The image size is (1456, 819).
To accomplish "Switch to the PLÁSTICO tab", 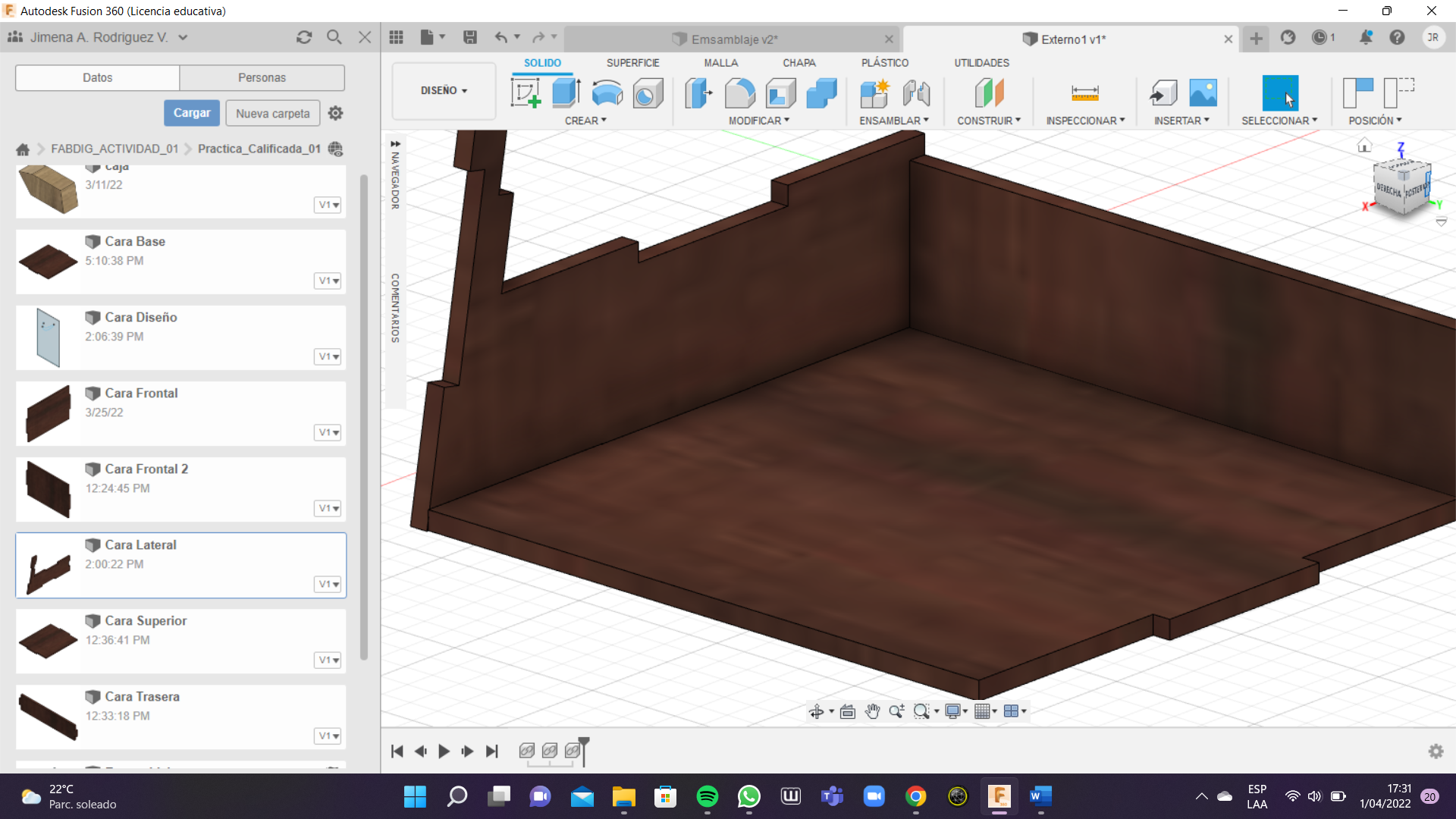I will coord(884,63).
